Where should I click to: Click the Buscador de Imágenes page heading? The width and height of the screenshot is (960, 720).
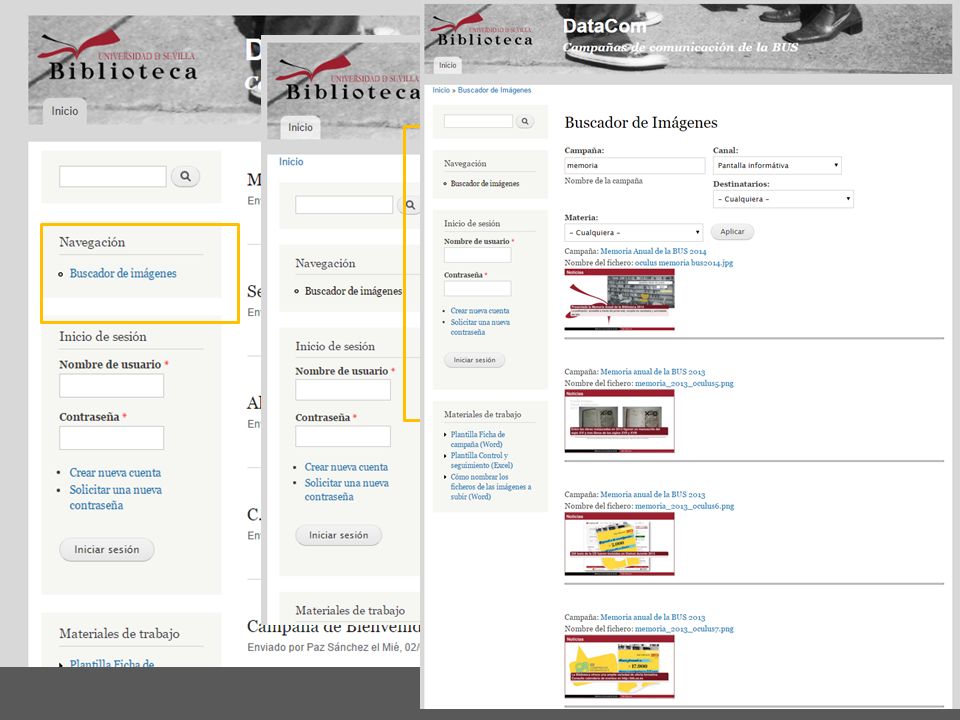640,122
